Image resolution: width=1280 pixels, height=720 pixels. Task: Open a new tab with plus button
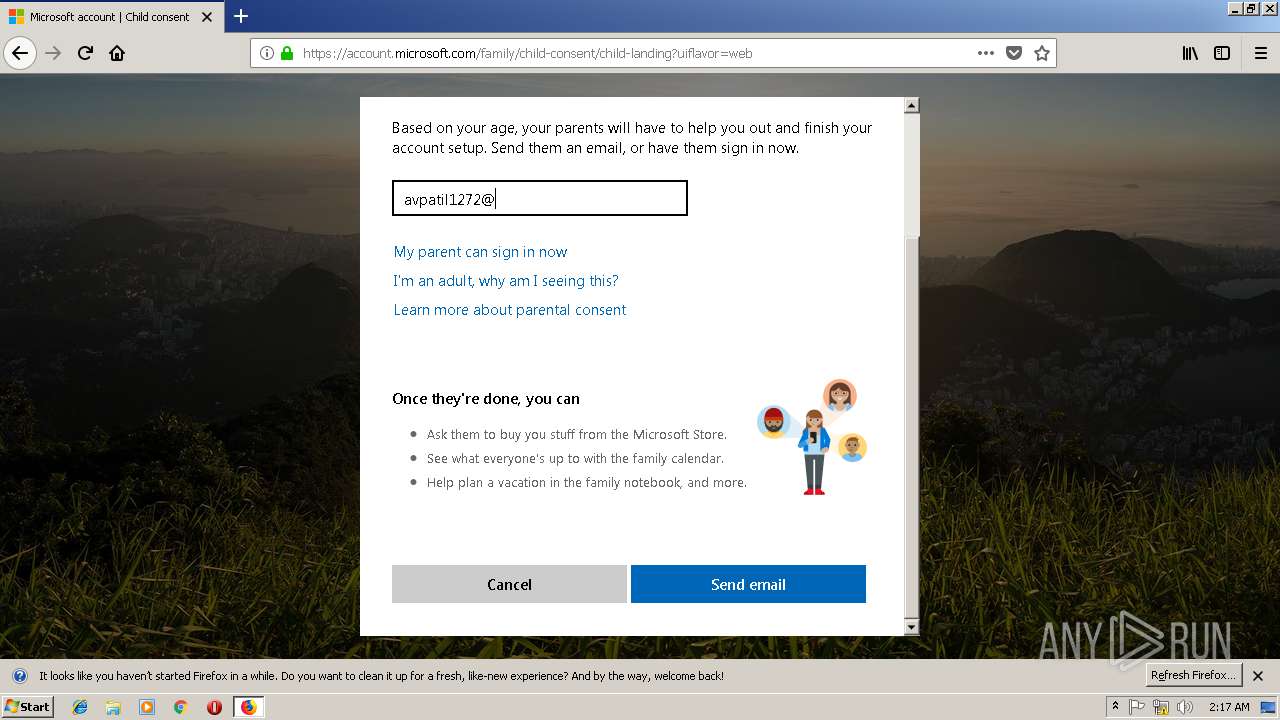click(241, 16)
